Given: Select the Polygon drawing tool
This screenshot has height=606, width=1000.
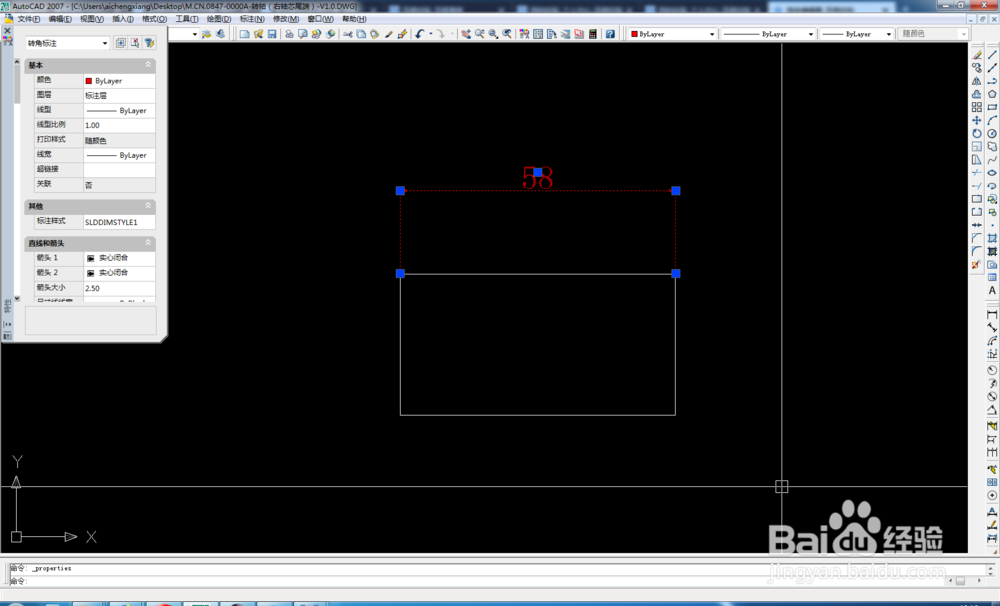Looking at the screenshot, I should [x=992, y=94].
